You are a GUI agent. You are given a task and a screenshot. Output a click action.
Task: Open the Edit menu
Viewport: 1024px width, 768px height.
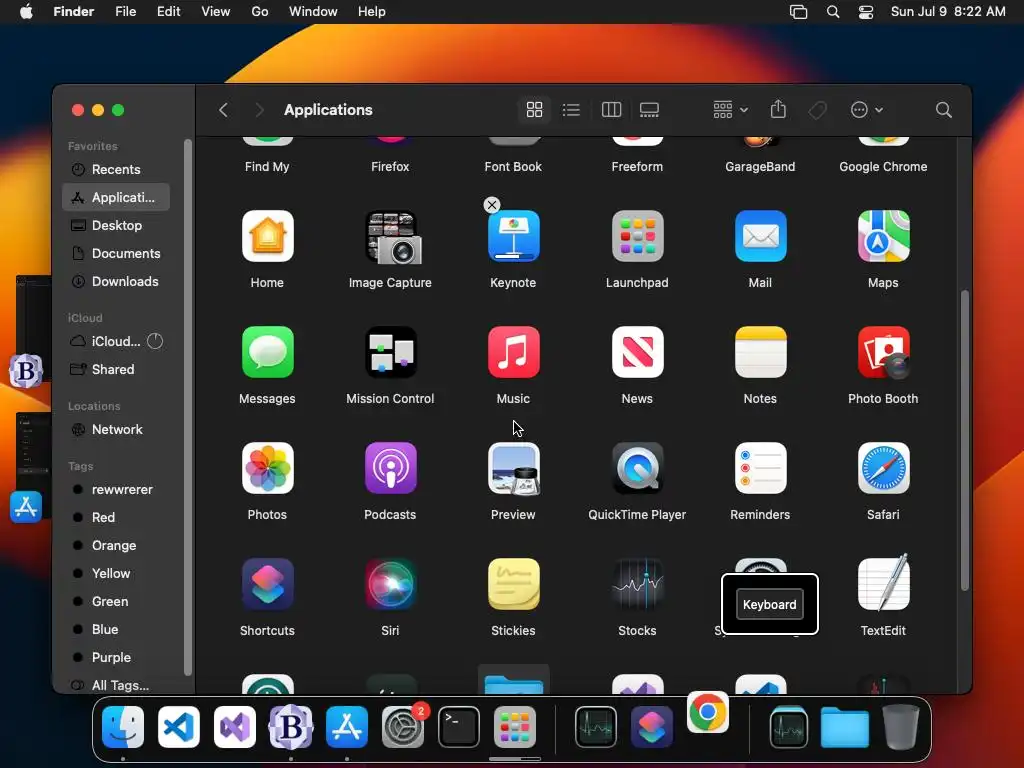point(168,12)
